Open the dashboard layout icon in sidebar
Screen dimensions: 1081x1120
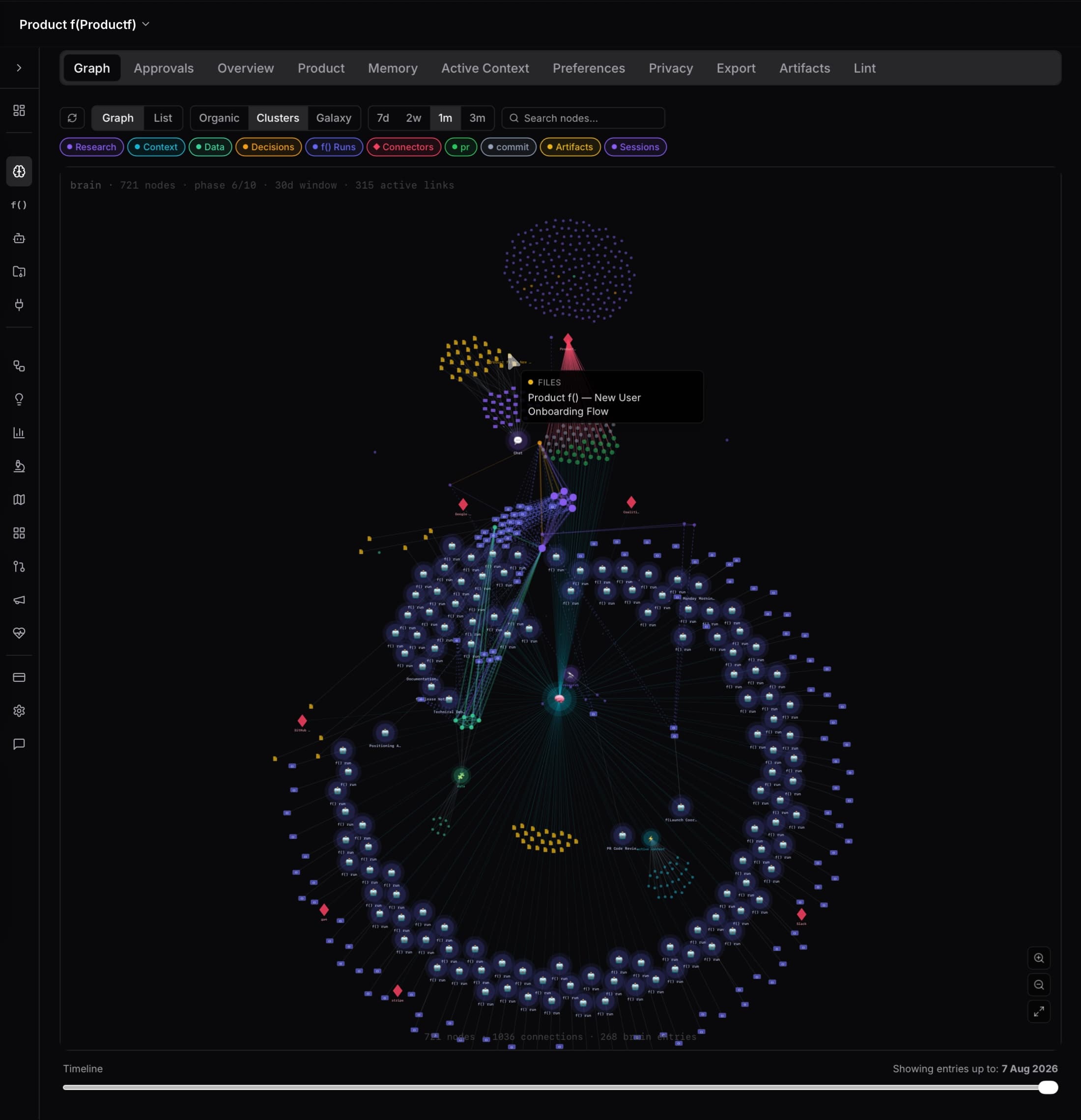tap(19, 111)
